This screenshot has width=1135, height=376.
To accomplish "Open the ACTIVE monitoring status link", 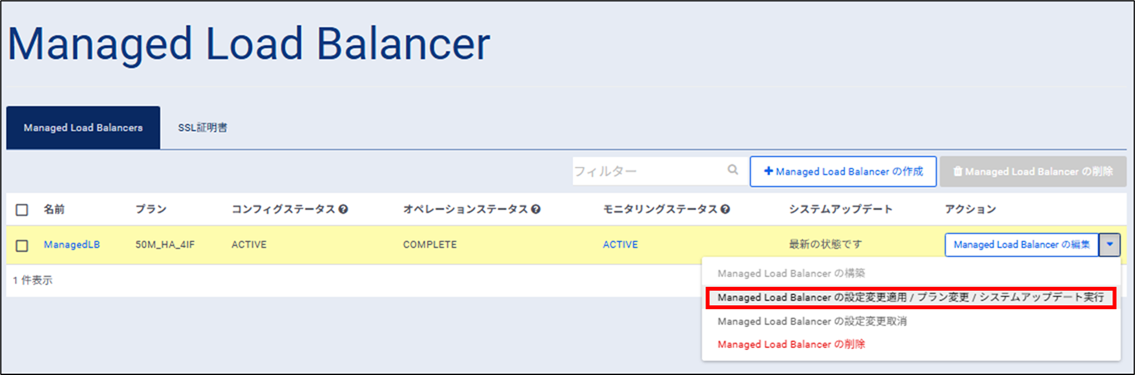I will [620, 245].
